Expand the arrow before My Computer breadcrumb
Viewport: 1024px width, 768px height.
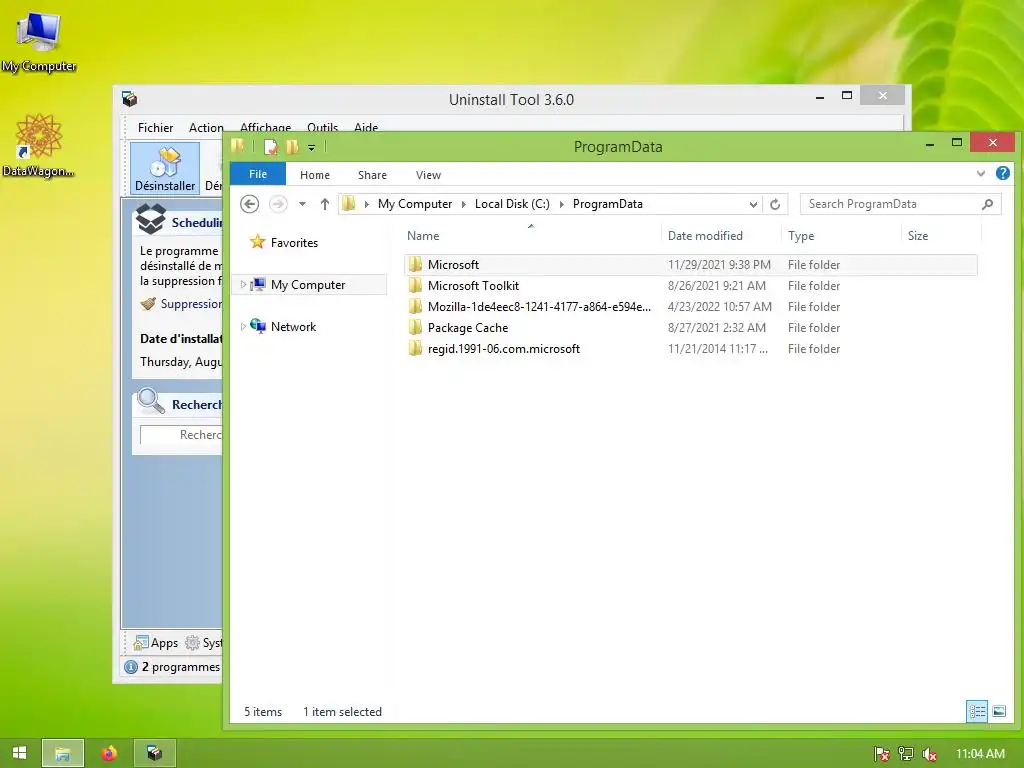coord(367,204)
